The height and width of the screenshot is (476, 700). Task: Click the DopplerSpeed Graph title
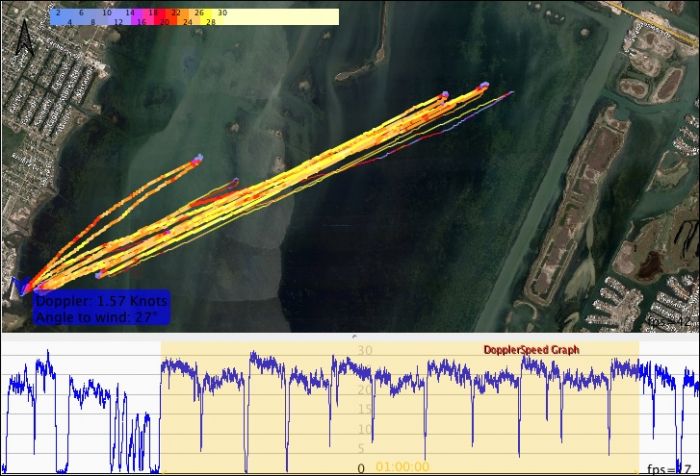pos(531,350)
